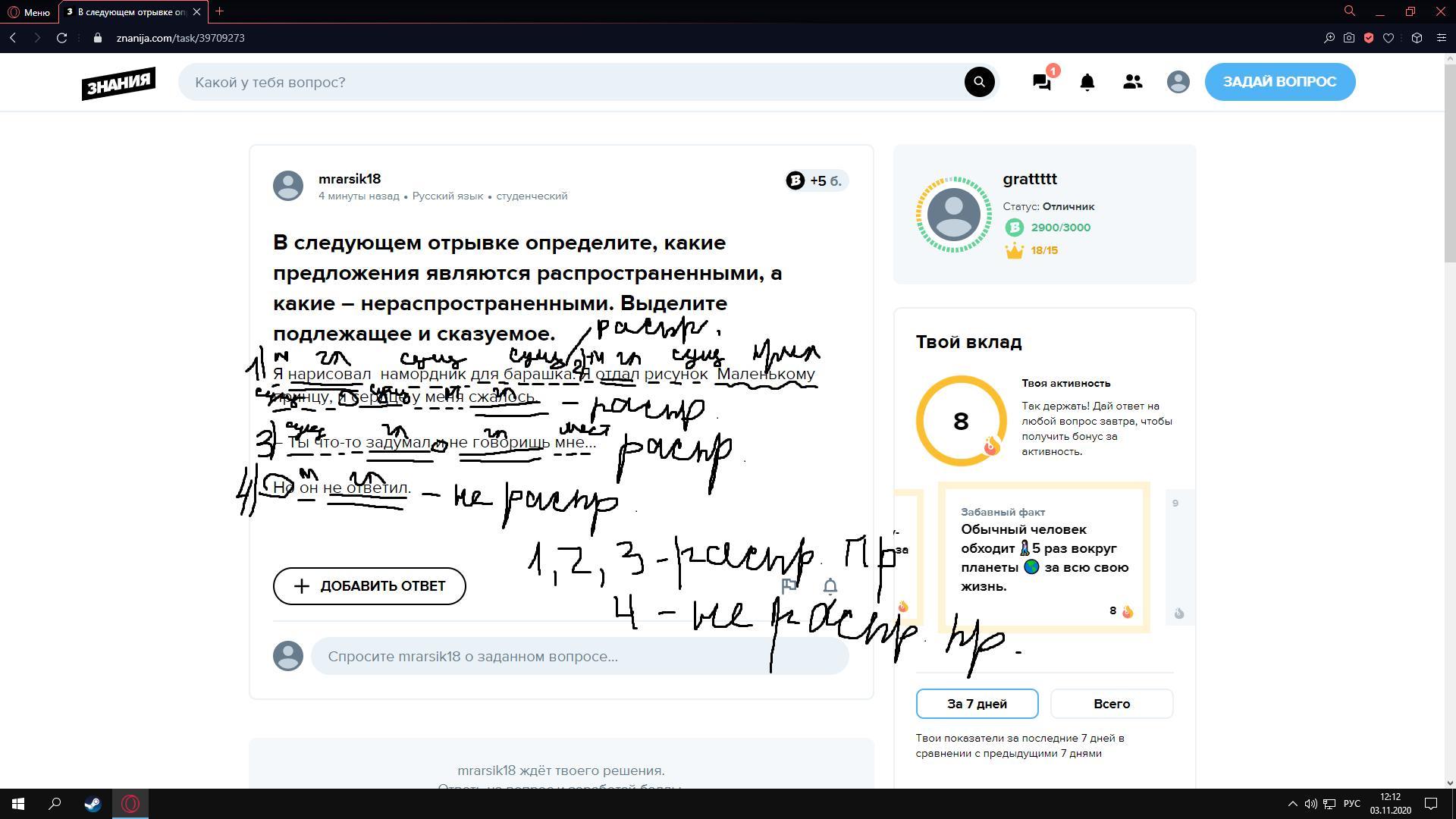Click the bookmark heart icon in address bar

[x=1389, y=38]
